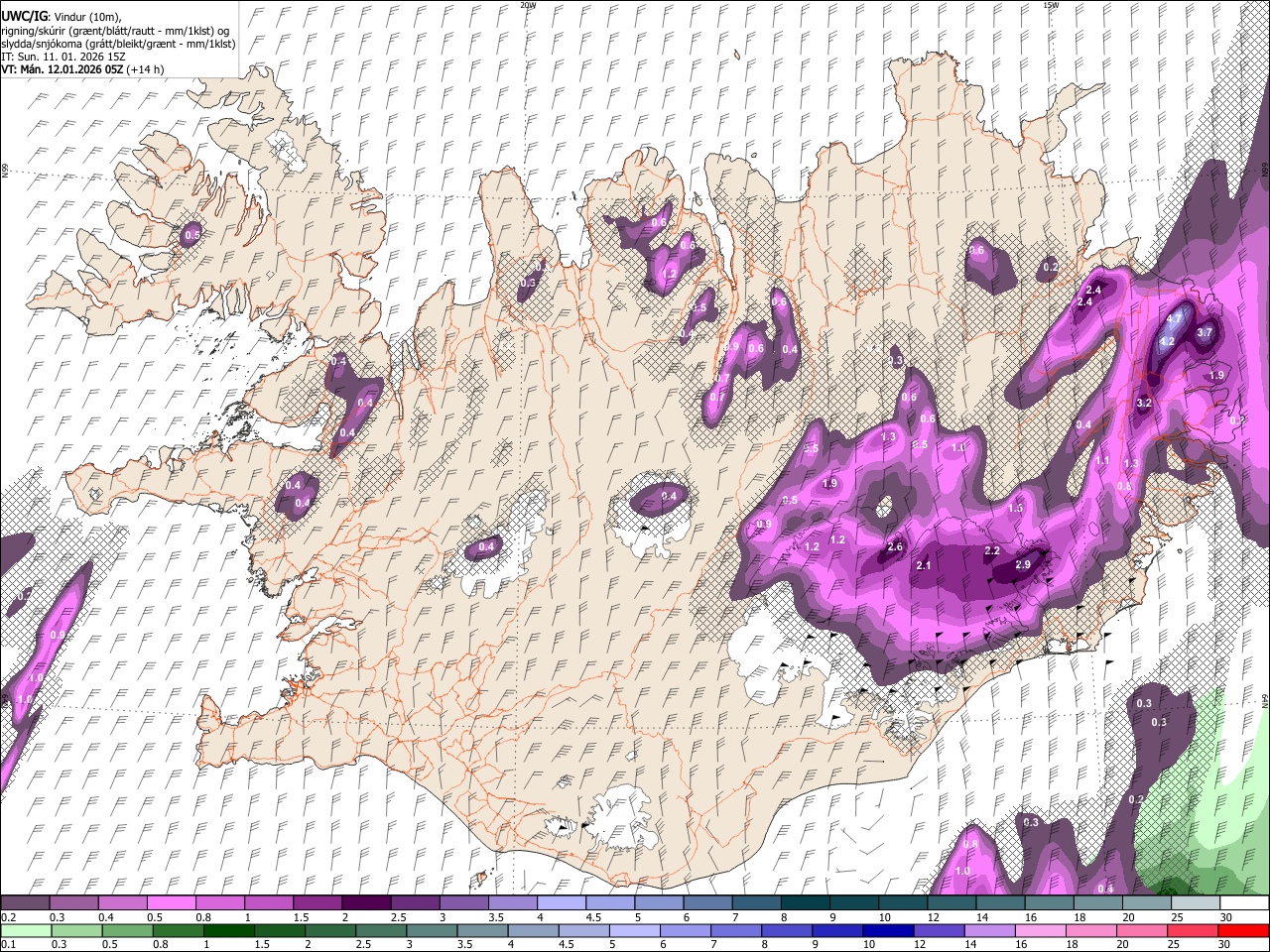Image resolution: width=1270 pixels, height=952 pixels.
Task: Click the light lavender swatch at 4 on top scale
Action: click(x=560, y=902)
